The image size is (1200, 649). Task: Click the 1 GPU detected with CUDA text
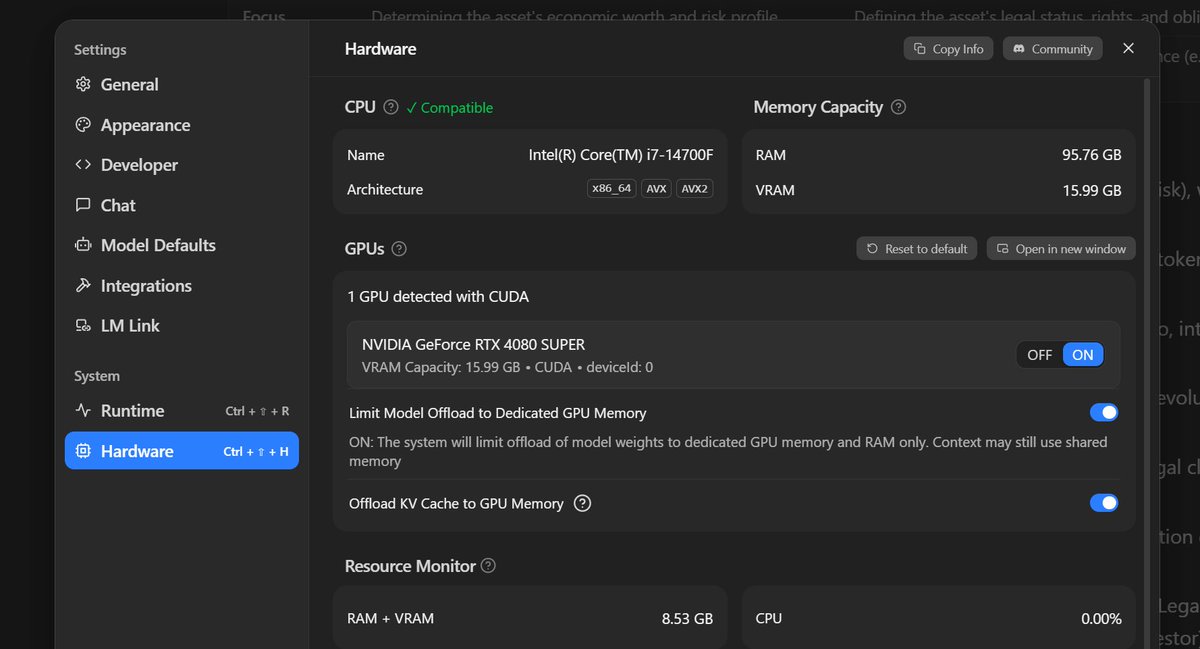[438, 297]
